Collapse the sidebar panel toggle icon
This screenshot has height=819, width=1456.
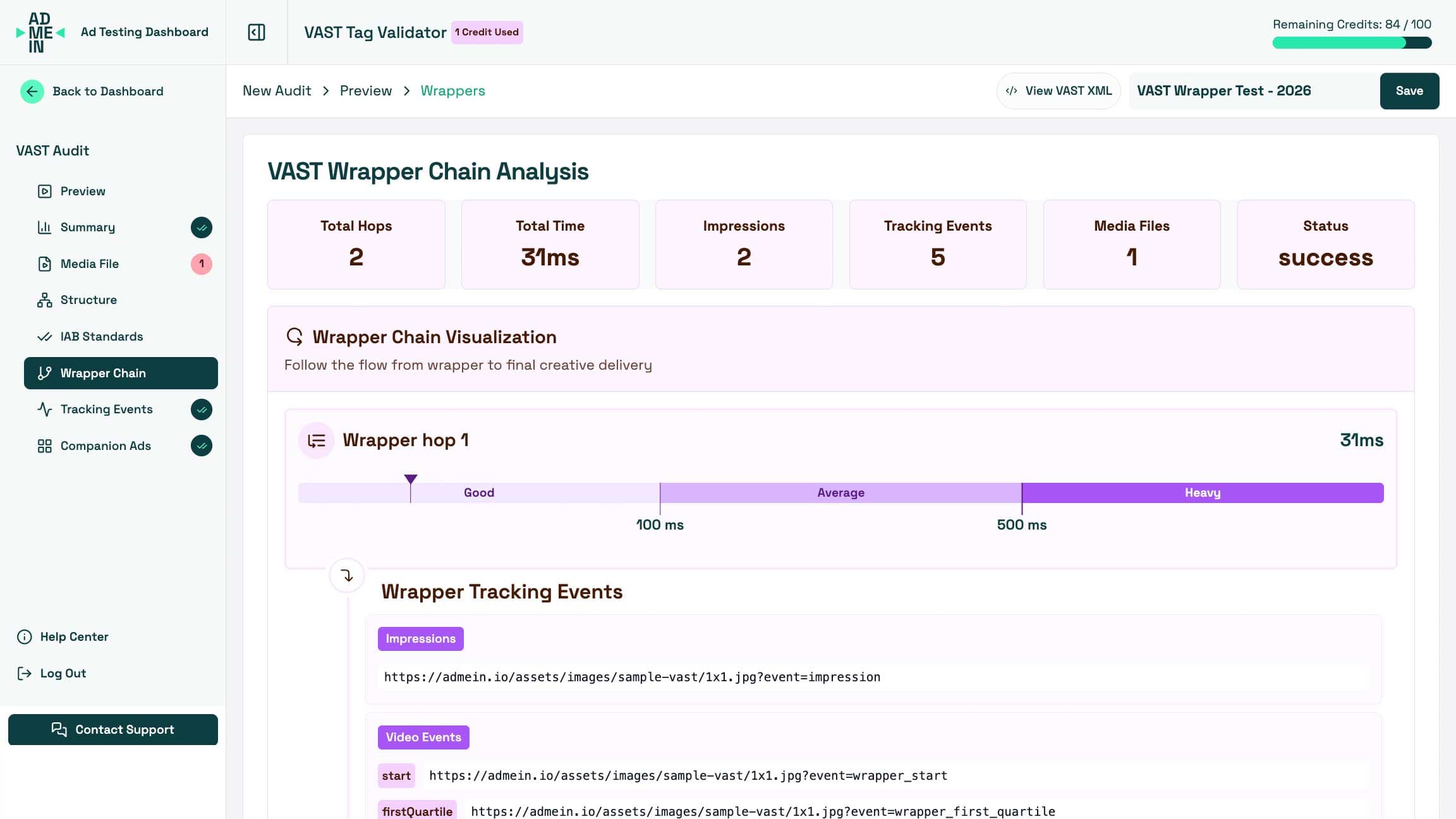coord(257,32)
